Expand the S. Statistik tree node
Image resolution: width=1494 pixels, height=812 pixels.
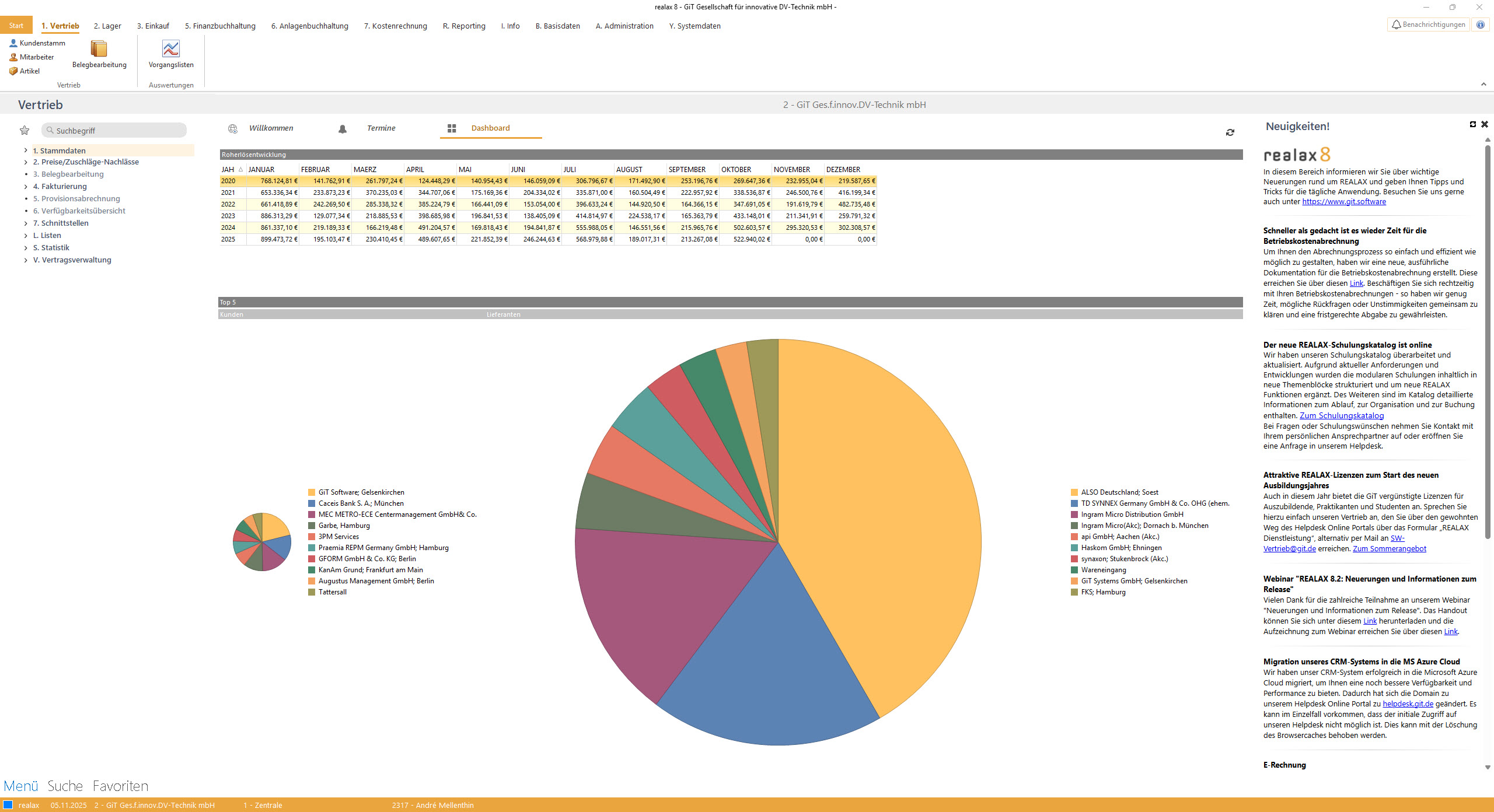click(26, 248)
